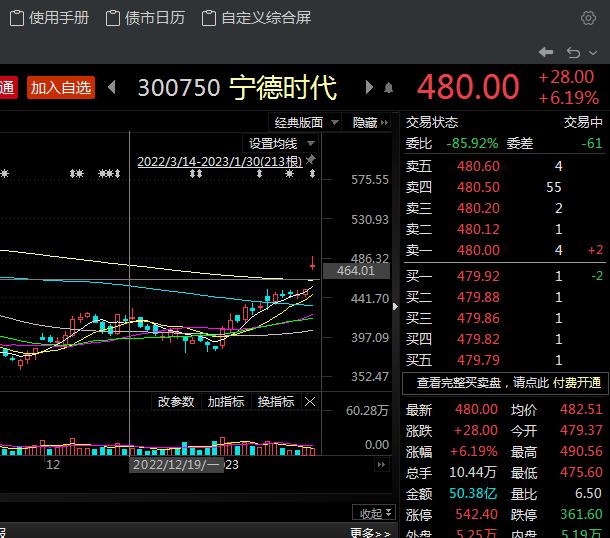Click 加指标 add indicator button
Screen dimensions: 610x538
tap(226, 401)
